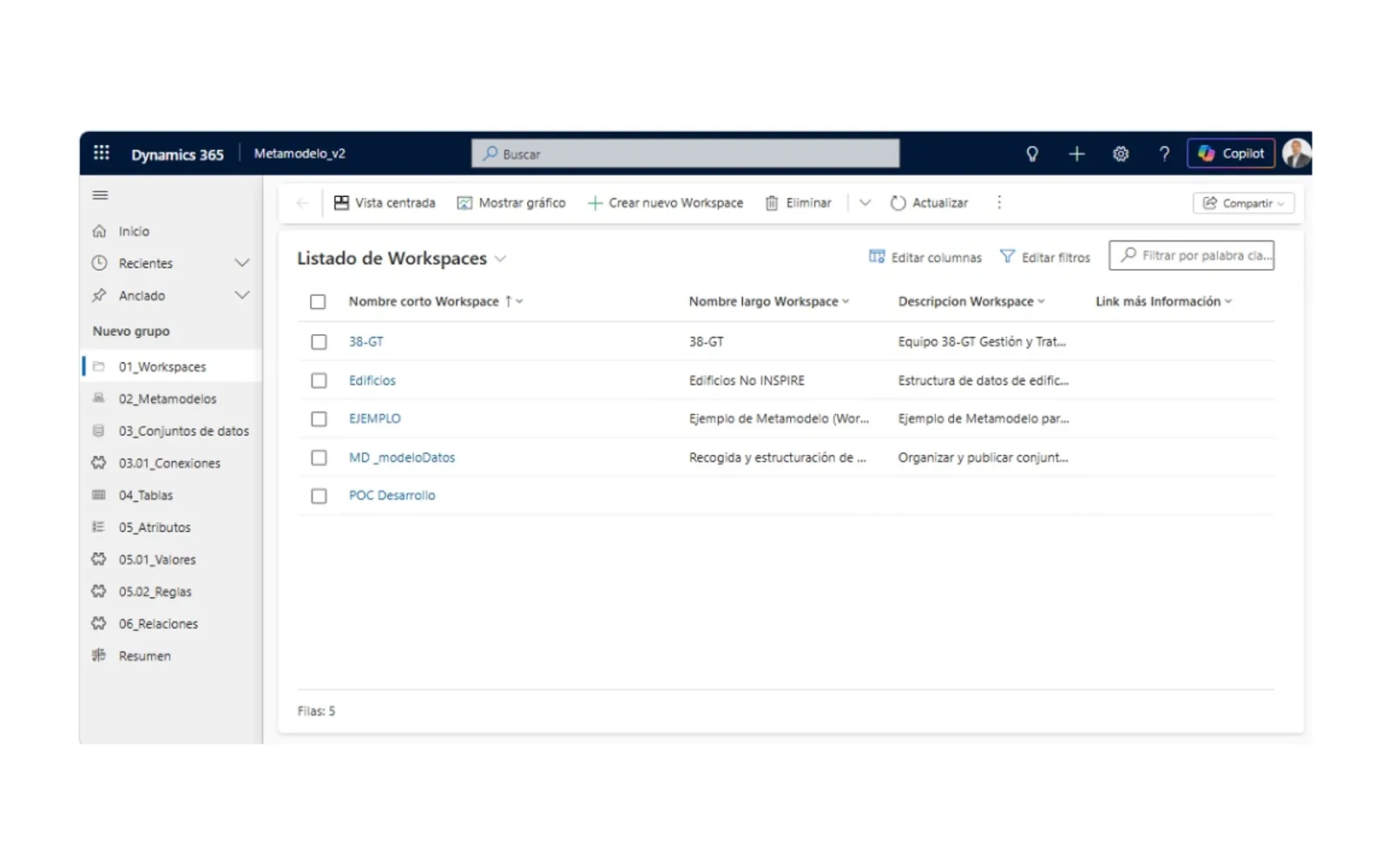Expand the Recientes section chevron
Image resolution: width=1389 pixels, height=868 pixels.
click(x=242, y=263)
